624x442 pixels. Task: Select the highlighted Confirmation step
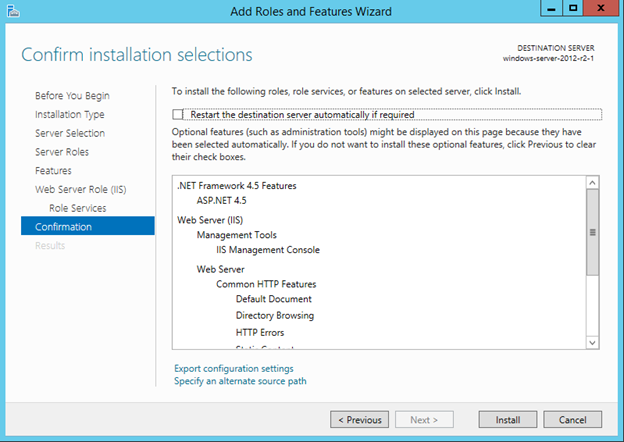click(63, 227)
